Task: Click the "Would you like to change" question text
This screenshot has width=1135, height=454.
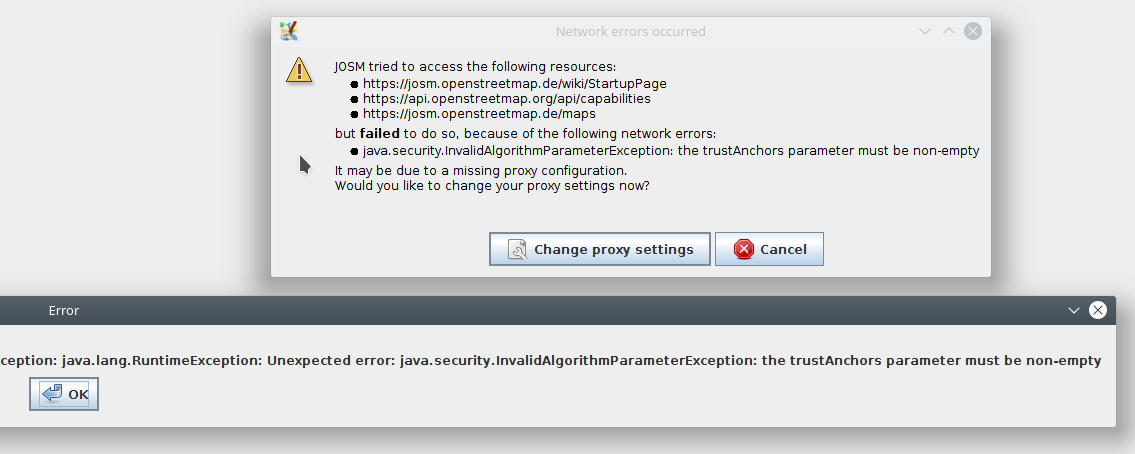Action: [x=492, y=185]
